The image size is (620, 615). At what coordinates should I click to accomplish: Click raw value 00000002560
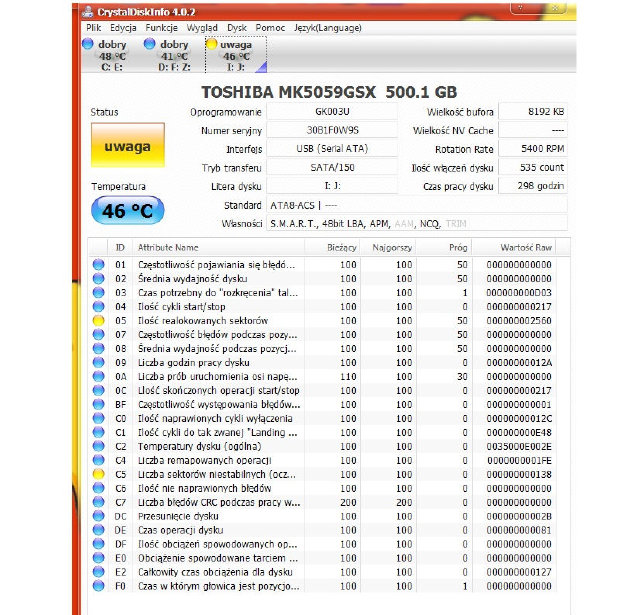(519, 320)
